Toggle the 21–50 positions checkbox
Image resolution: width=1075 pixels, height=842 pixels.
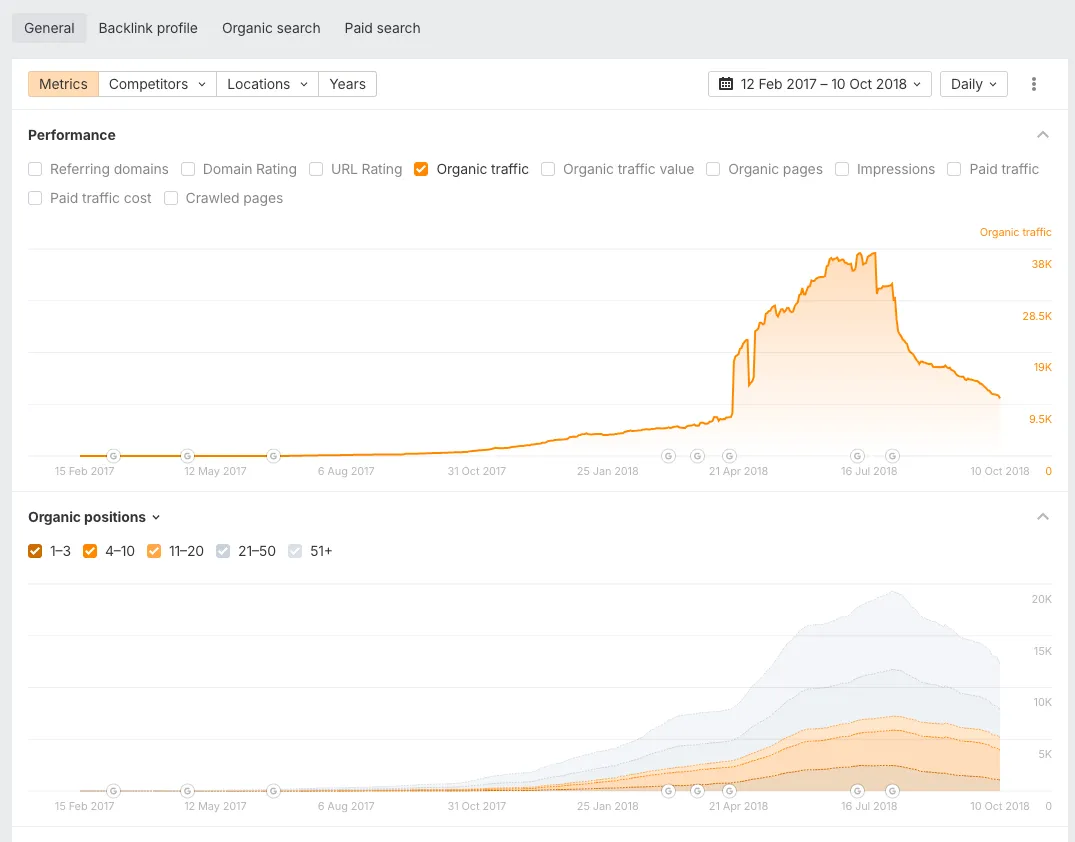coord(223,551)
